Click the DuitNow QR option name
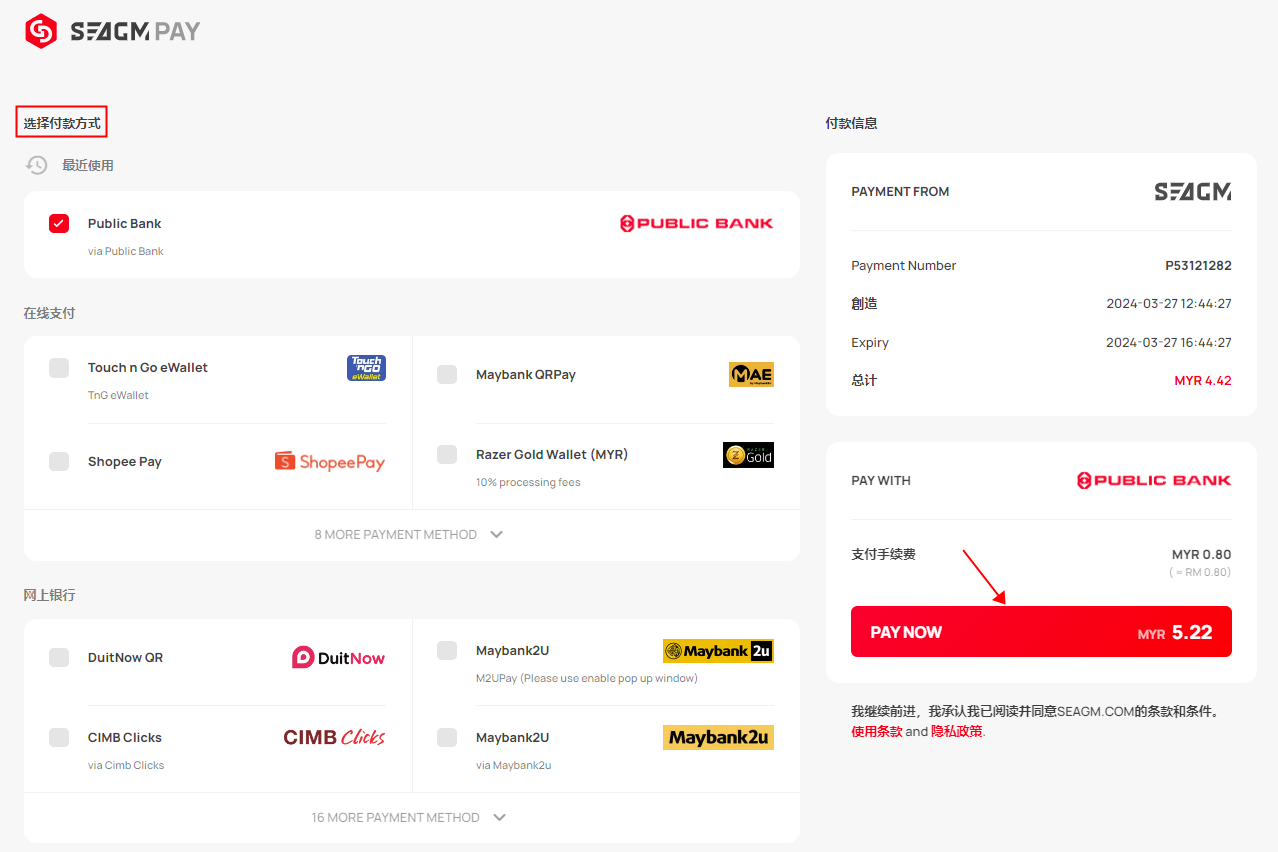This screenshot has width=1278, height=852. 125,657
